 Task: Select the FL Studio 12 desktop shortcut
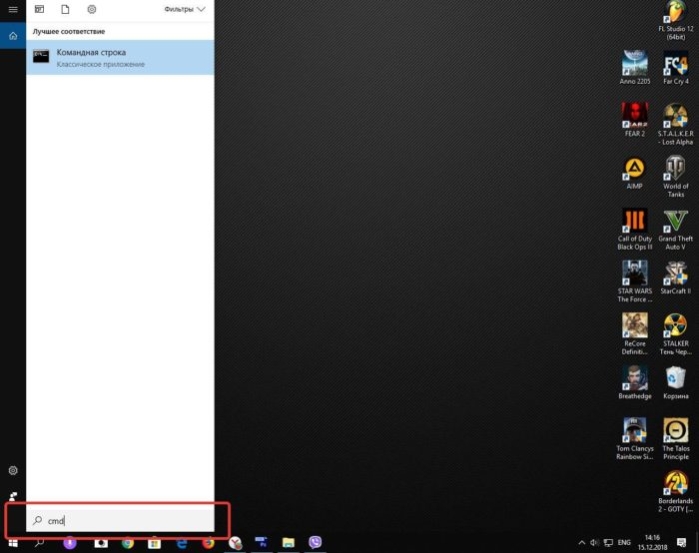point(676,21)
